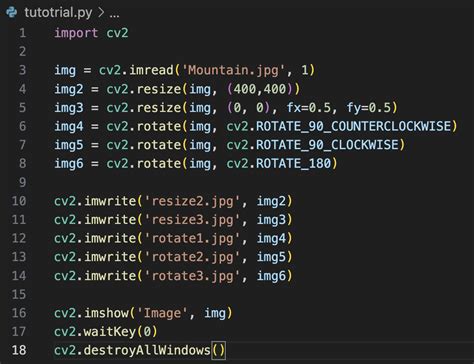Click 'ROTATE_180' constant on line 8
The image size is (474, 364).
click(293, 164)
